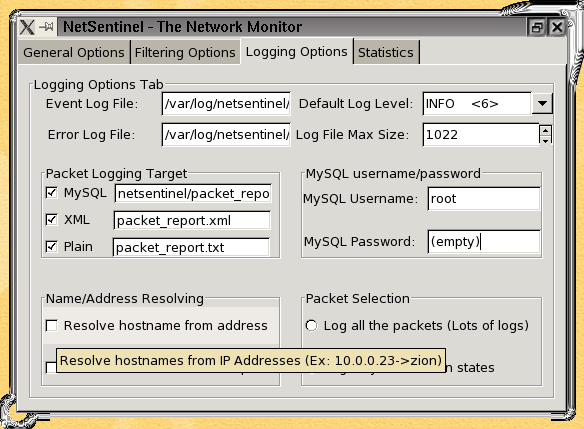
Task: Open the Default Log Level dropdown arrow
Action: pyautogui.click(x=542, y=103)
